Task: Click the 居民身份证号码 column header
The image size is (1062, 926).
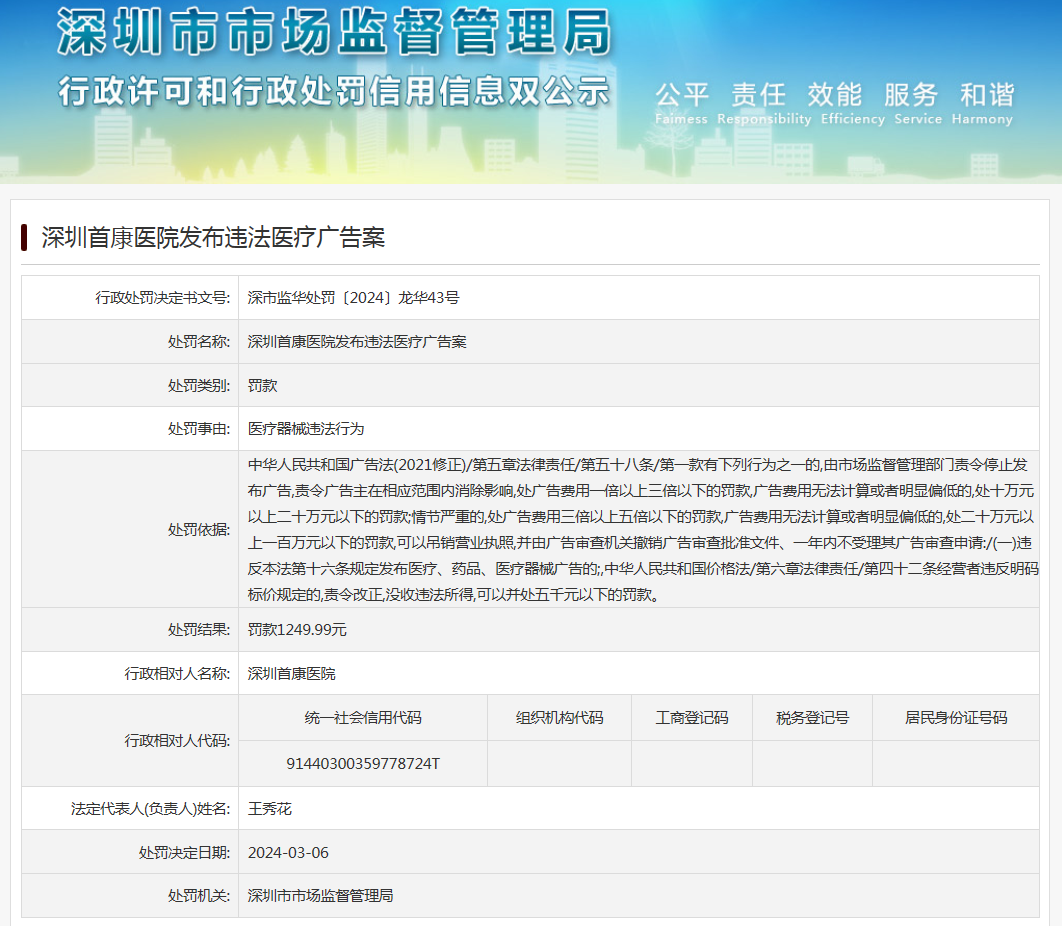Action: point(956,718)
